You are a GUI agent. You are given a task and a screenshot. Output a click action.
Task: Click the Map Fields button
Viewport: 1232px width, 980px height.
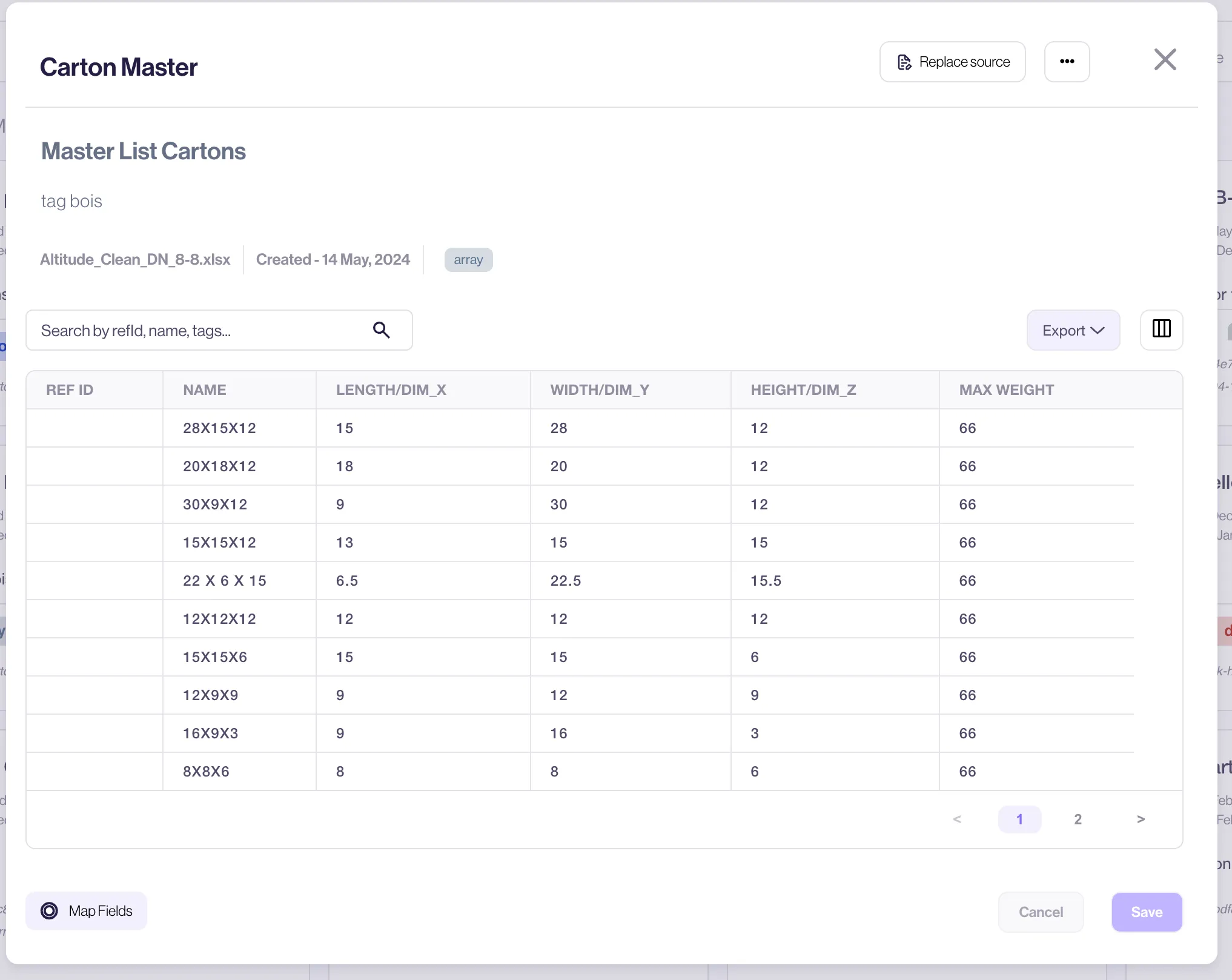click(86, 910)
